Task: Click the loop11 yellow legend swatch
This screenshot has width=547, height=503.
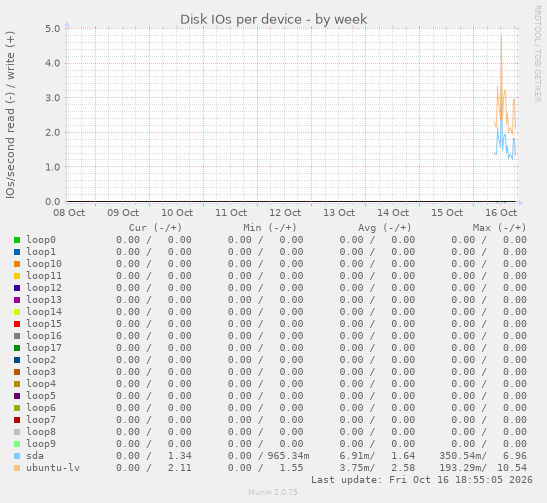Action: 17,276
